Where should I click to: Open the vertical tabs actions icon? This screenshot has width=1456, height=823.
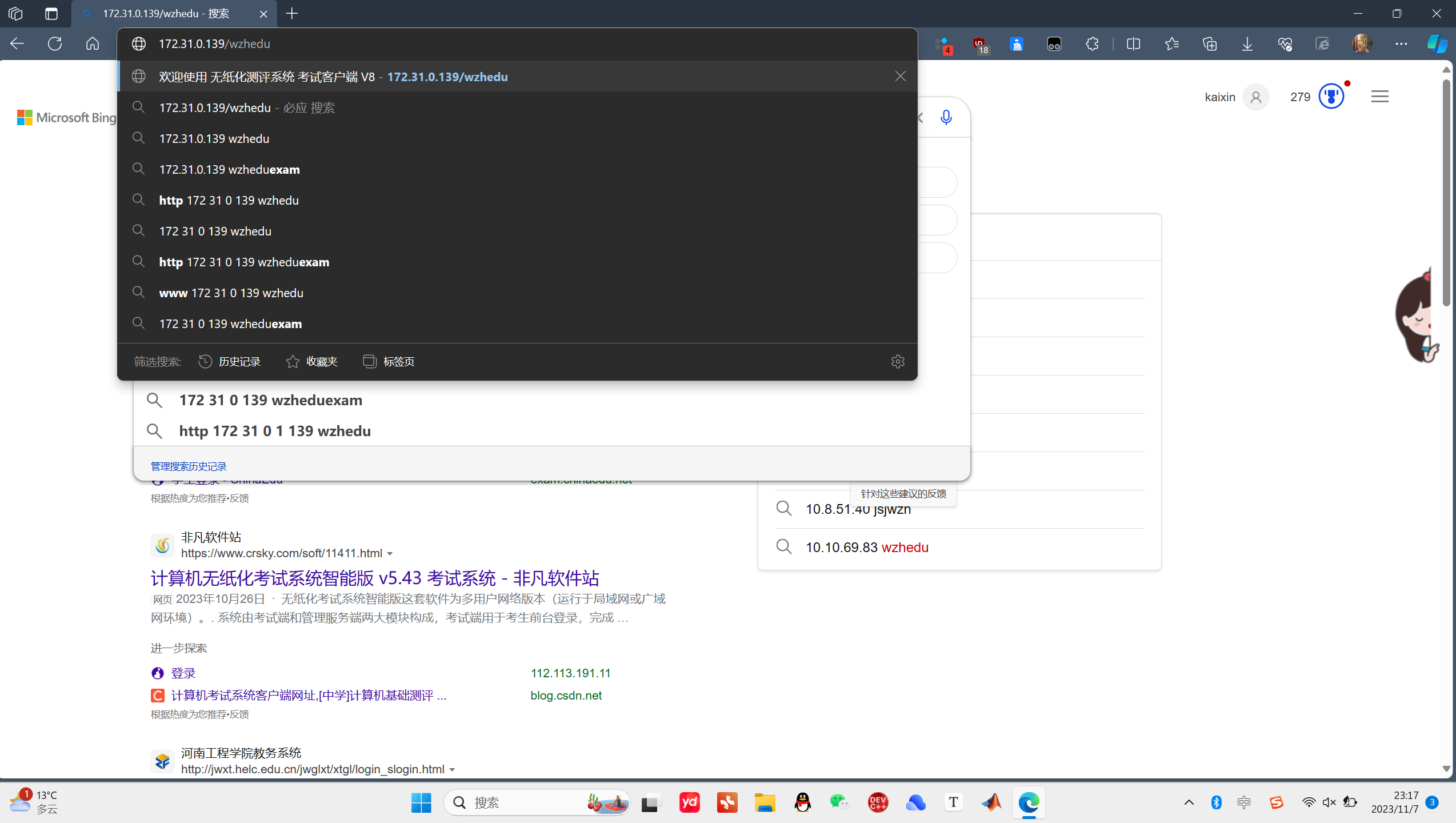point(51,13)
